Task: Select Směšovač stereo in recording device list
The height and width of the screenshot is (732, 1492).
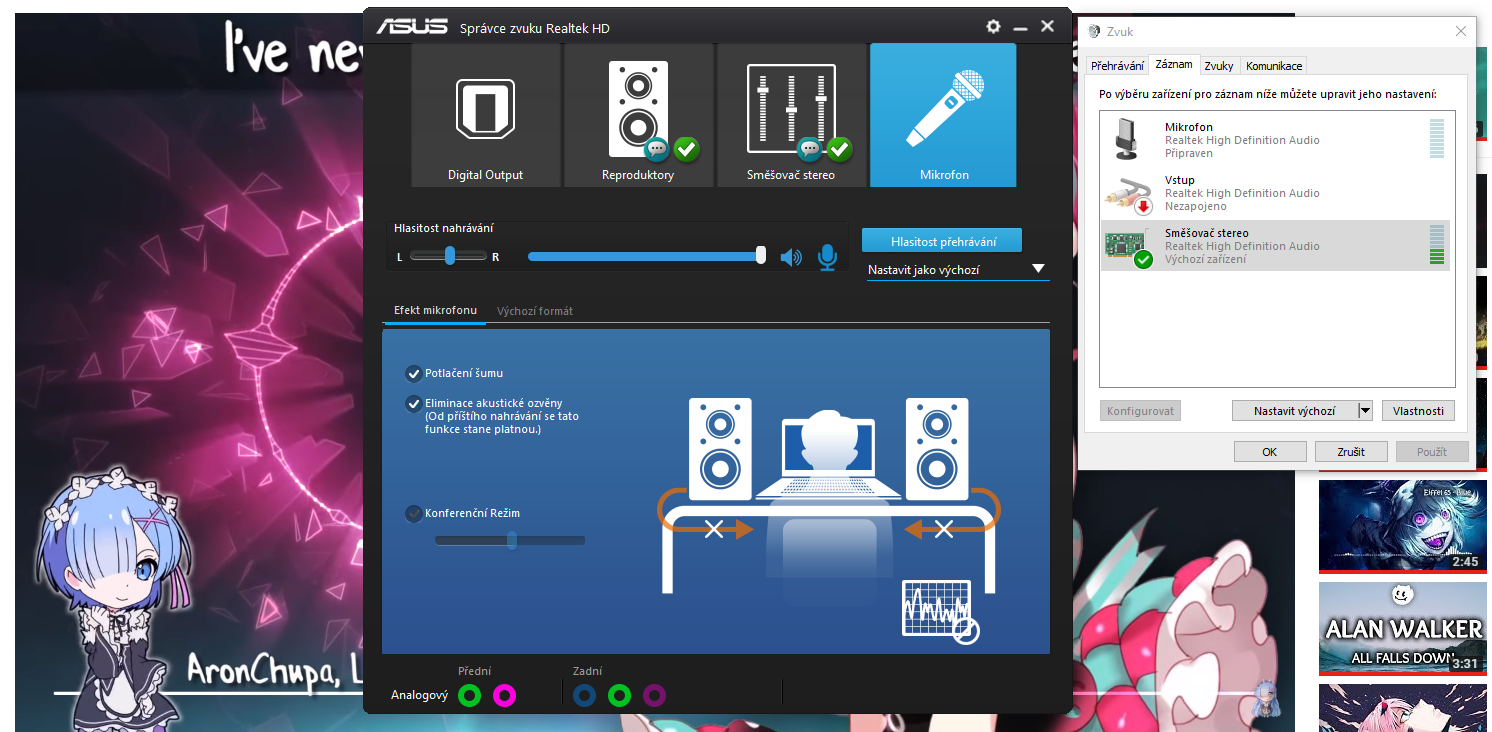Action: [x=1275, y=246]
